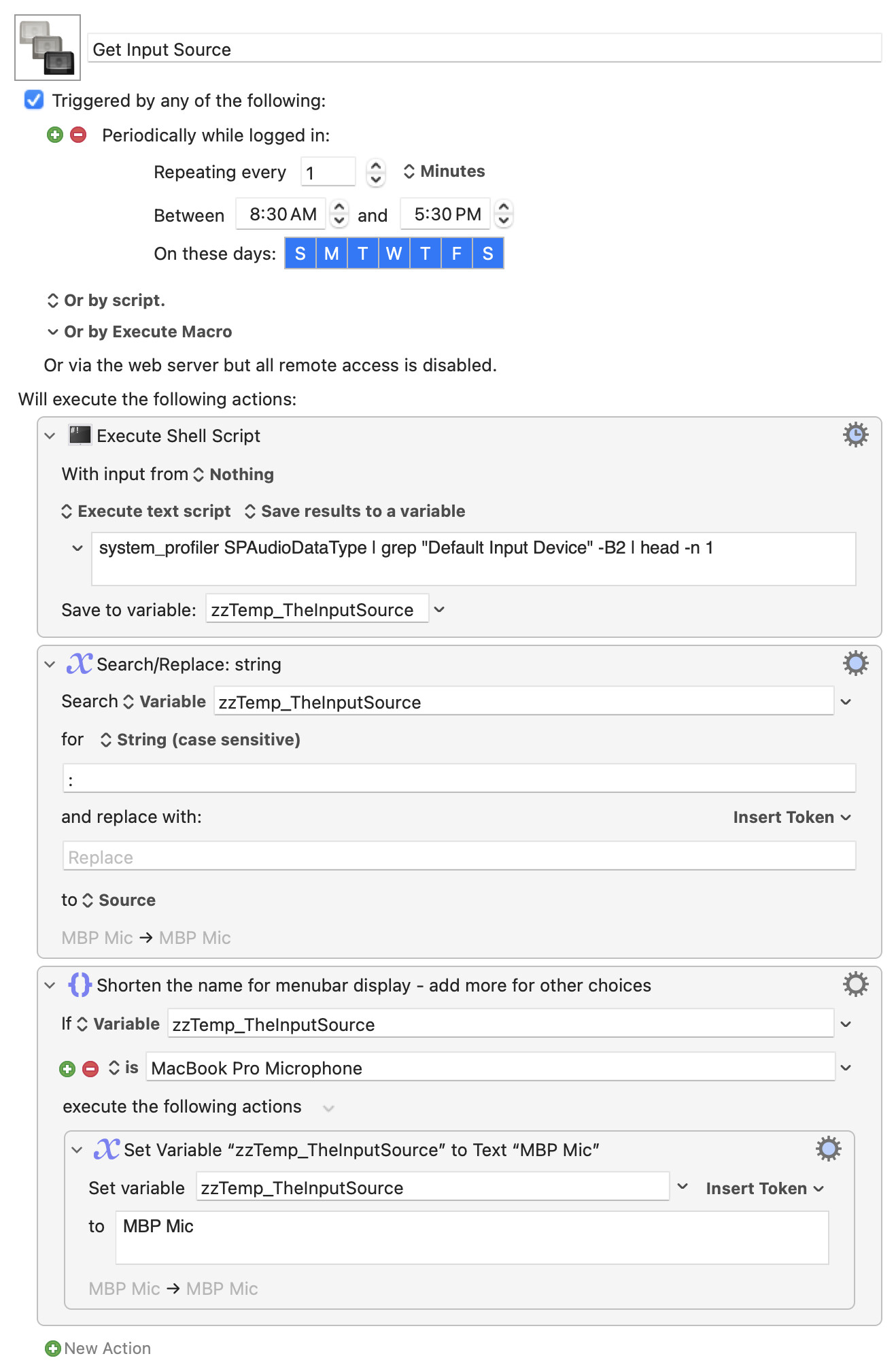This screenshot has width=896, height=1371.
Task: Open Insert Token menu in Search/Replace action
Action: 792,817
